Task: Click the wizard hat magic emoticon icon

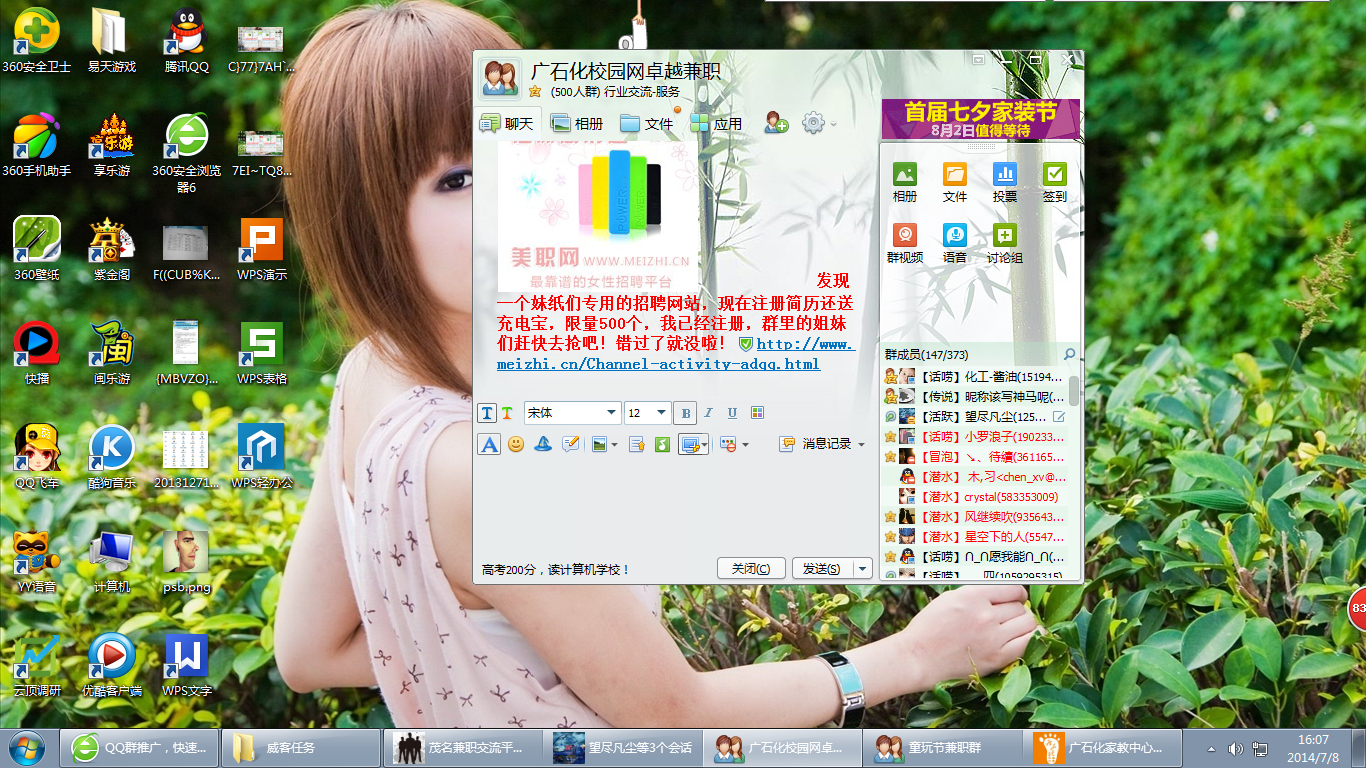Action: pos(543,444)
